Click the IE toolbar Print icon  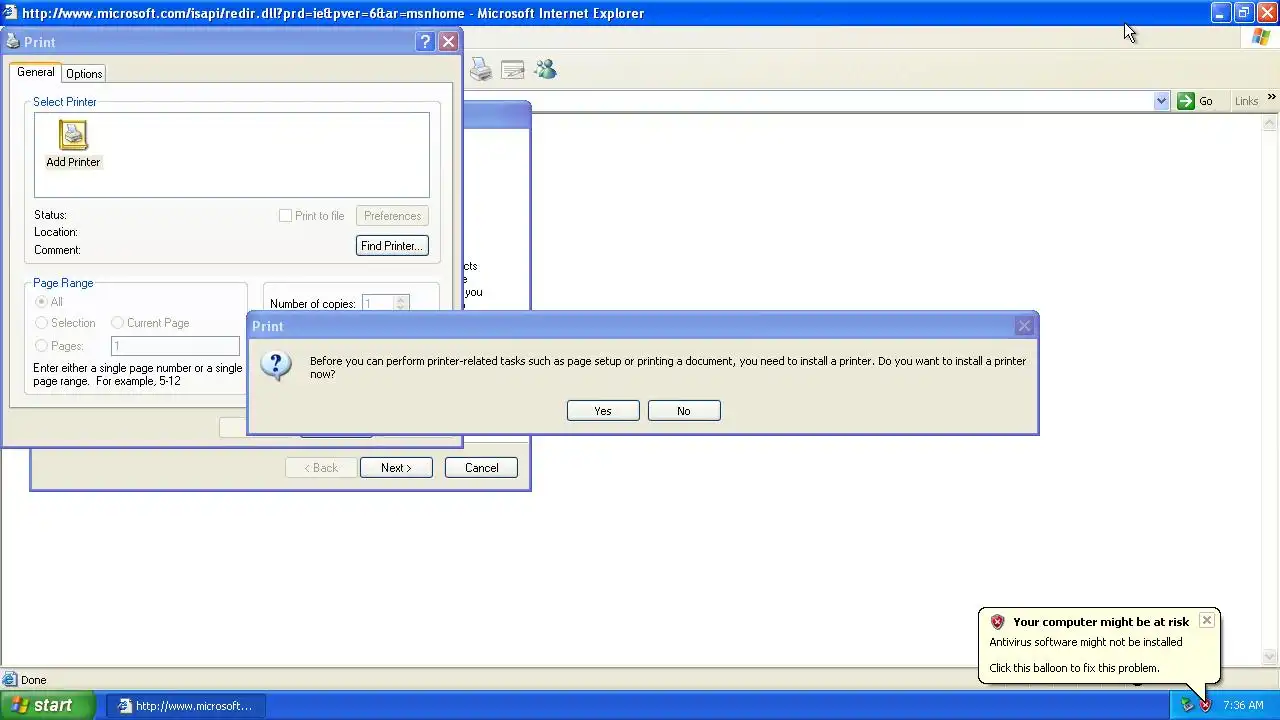[481, 69]
